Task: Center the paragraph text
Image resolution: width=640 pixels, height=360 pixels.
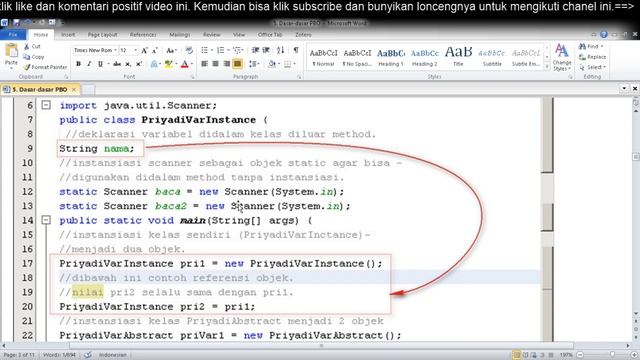Action: pos(216,64)
